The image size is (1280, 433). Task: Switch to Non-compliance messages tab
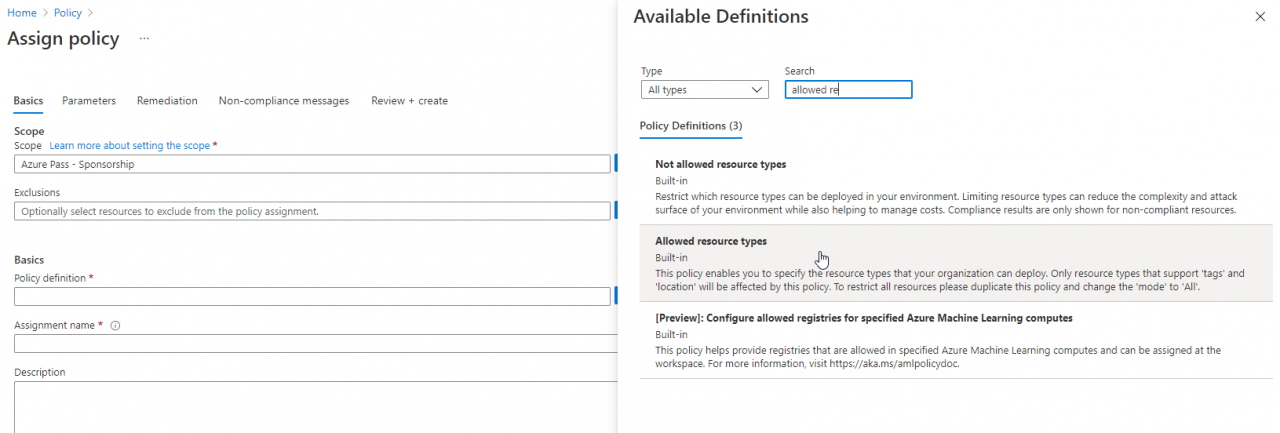pos(283,101)
